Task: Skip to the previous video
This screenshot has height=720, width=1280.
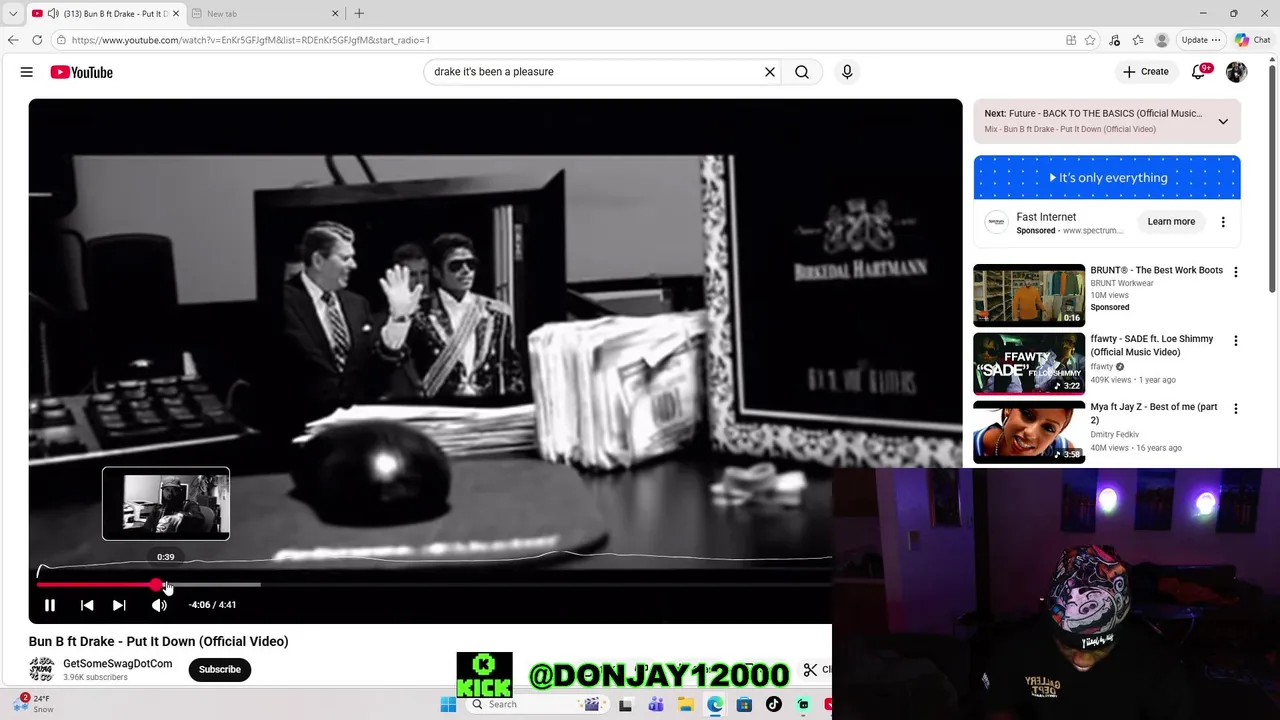Action: point(87,605)
